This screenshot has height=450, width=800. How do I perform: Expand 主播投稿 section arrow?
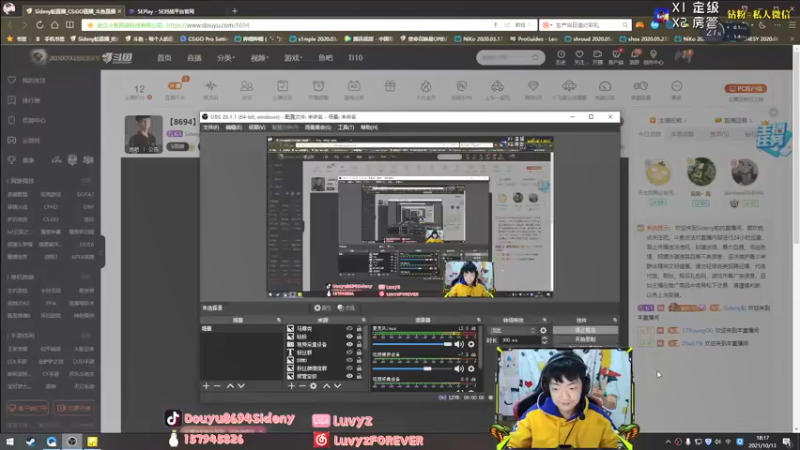coord(685,120)
